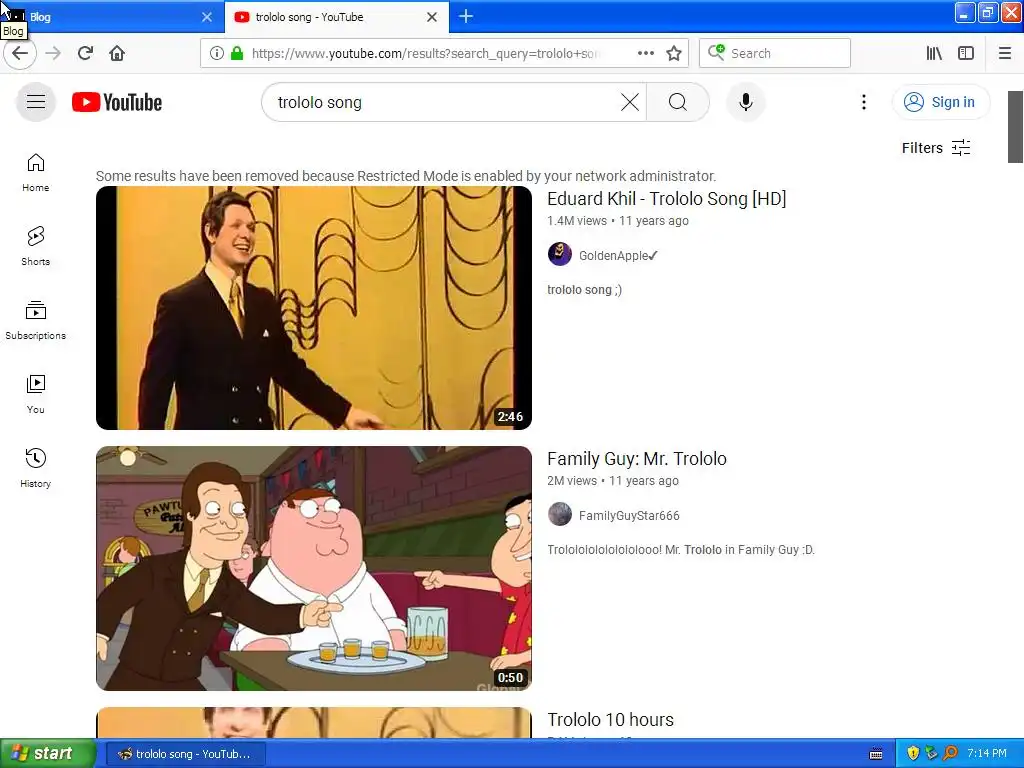The width and height of the screenshot is (1024, 768).
Task: Click the Firefox Search box
Action: point(775,53)
